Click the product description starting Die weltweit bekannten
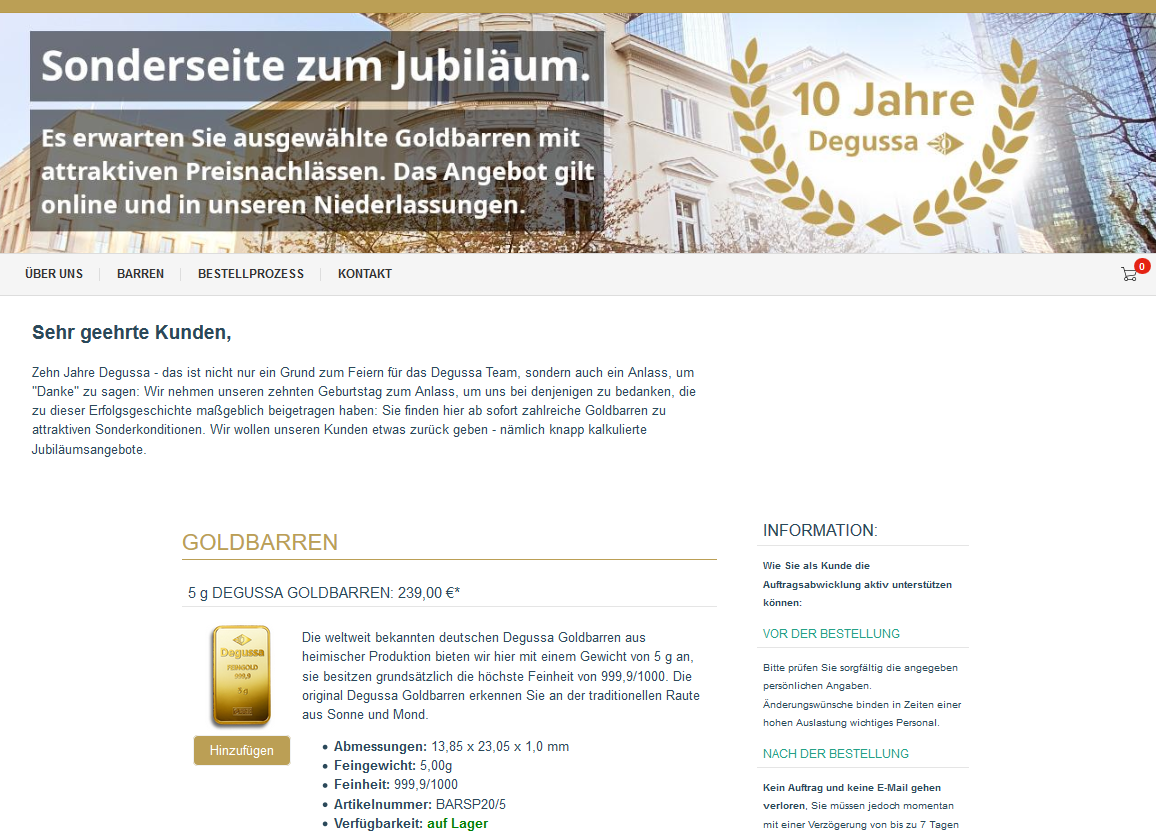Screen dimensions: 1156x836 (501, 676)
